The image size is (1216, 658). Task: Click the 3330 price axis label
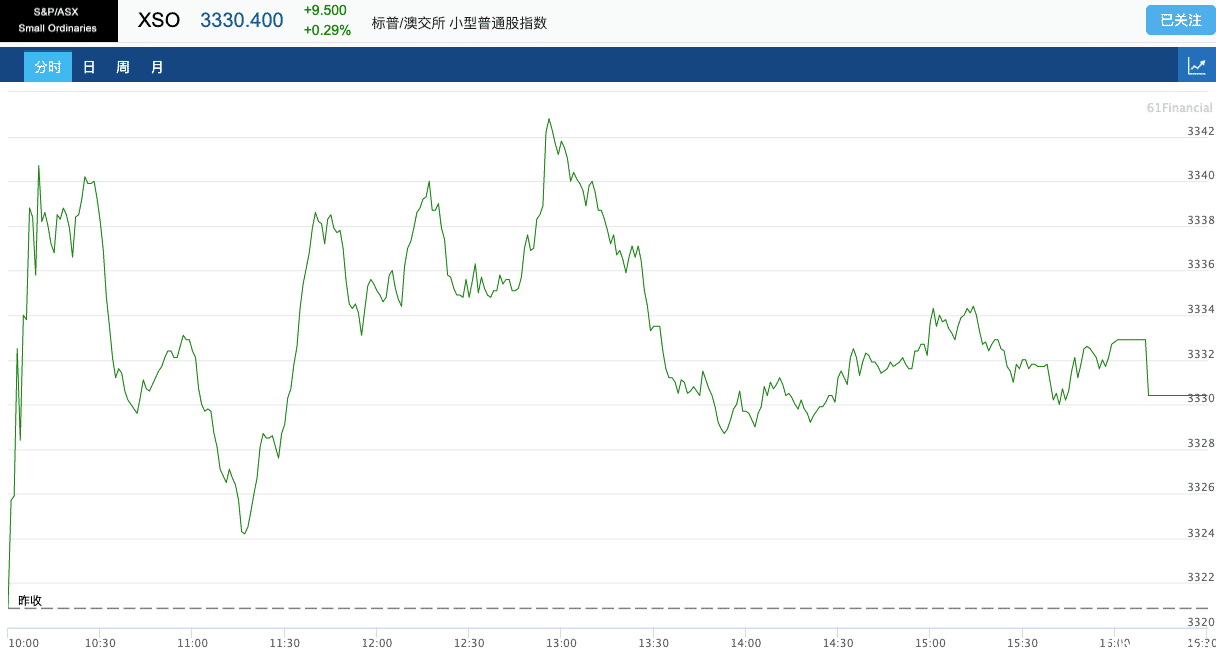click(1200, 398)
